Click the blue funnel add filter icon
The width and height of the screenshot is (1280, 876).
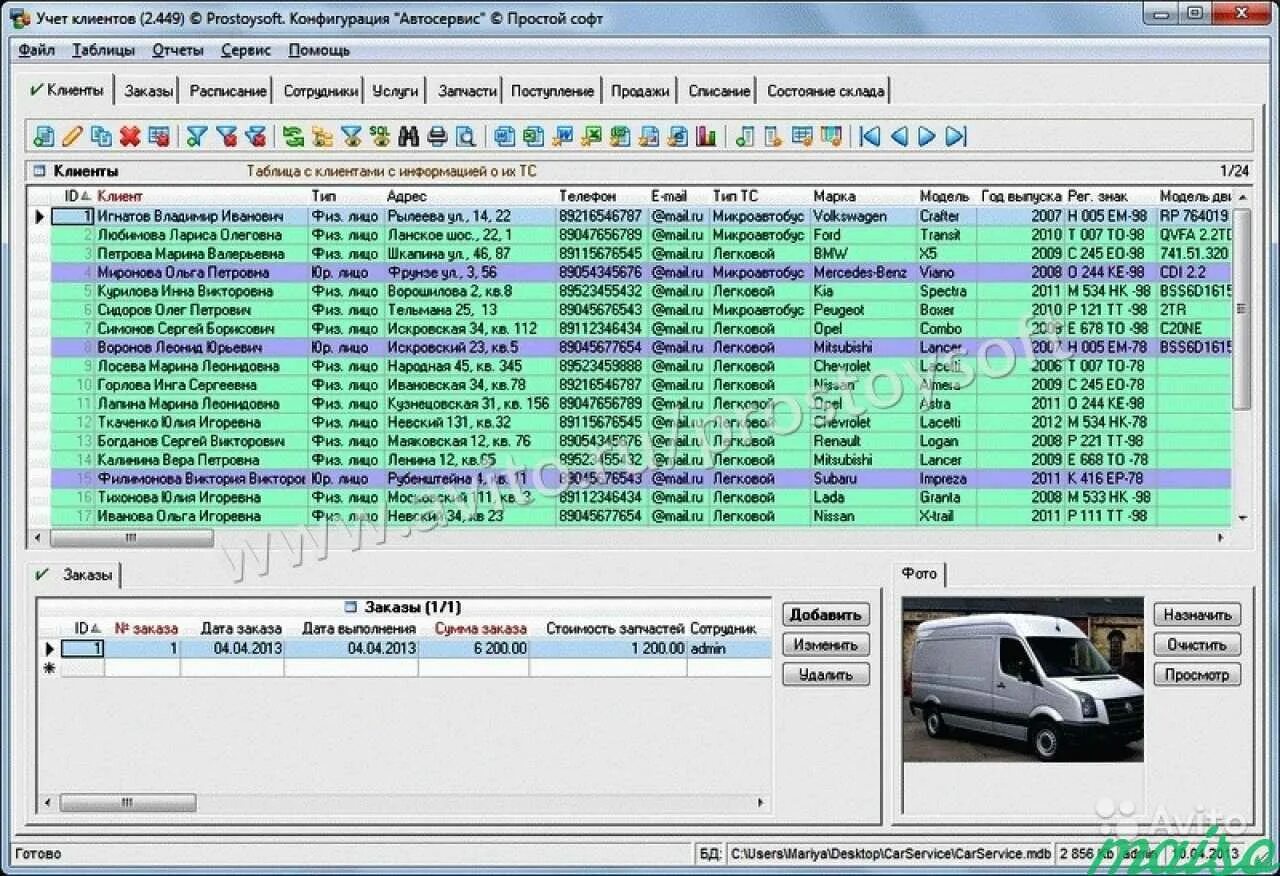(x=197, y=136)
